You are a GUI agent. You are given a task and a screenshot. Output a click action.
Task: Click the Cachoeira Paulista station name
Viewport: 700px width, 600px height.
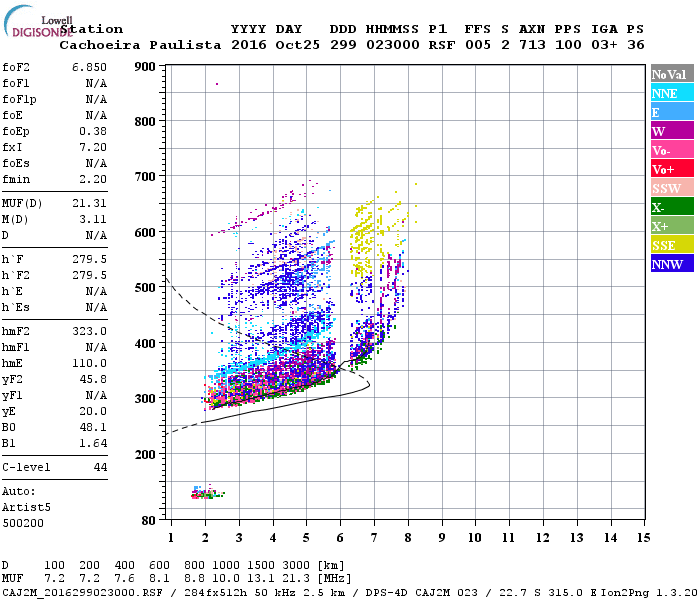click(x=140, y=45)
